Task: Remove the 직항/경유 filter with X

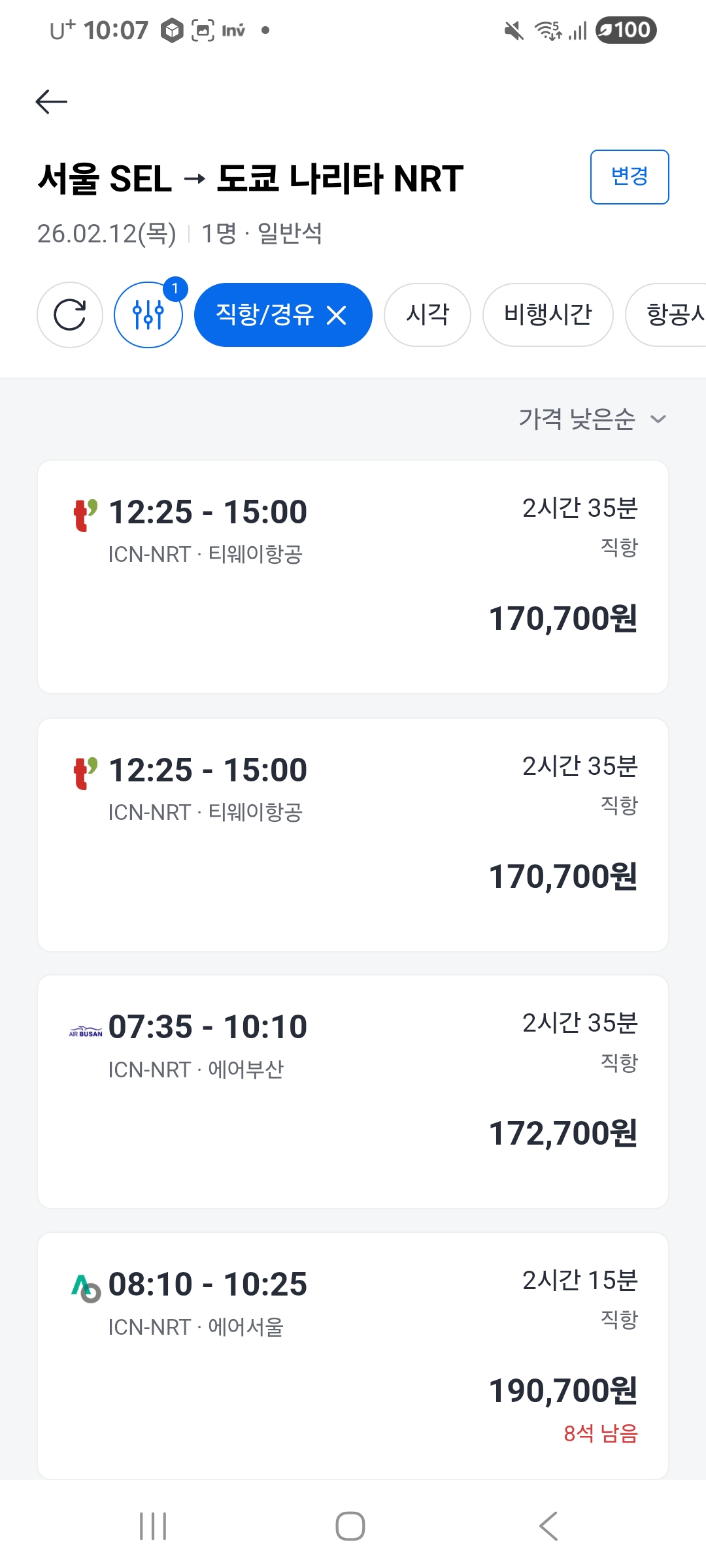Action: pos(337,316)
